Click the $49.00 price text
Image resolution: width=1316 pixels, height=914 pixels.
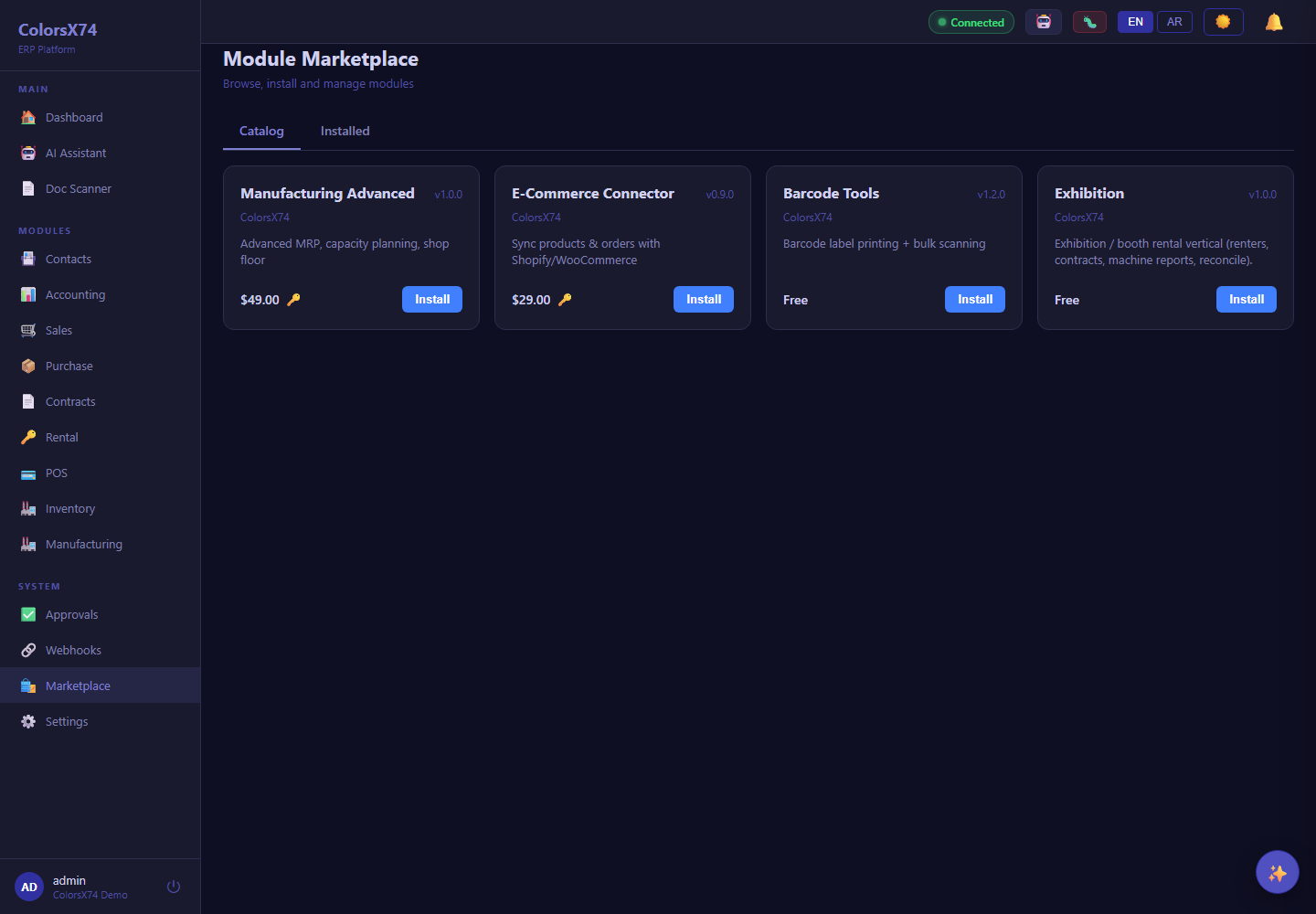click(x=260, y=300)
